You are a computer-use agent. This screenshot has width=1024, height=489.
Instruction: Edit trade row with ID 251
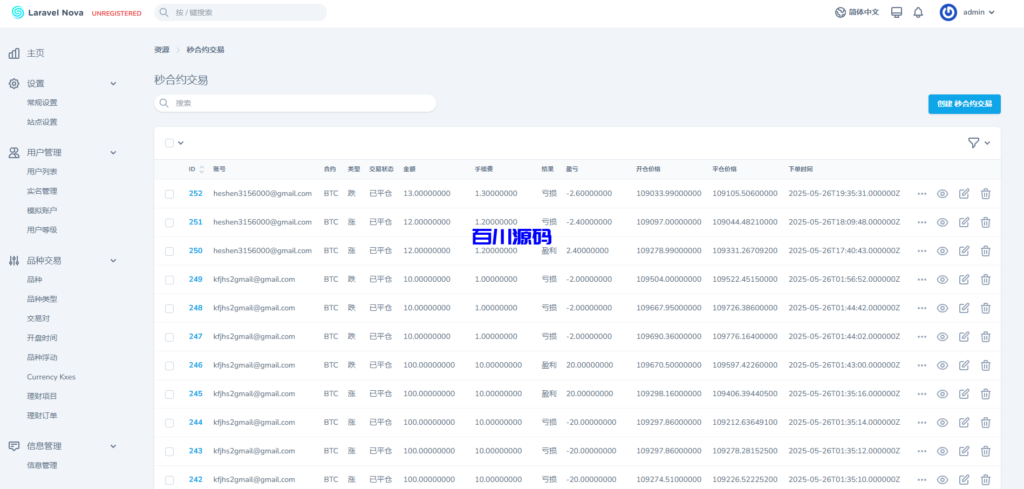[964, 222]
